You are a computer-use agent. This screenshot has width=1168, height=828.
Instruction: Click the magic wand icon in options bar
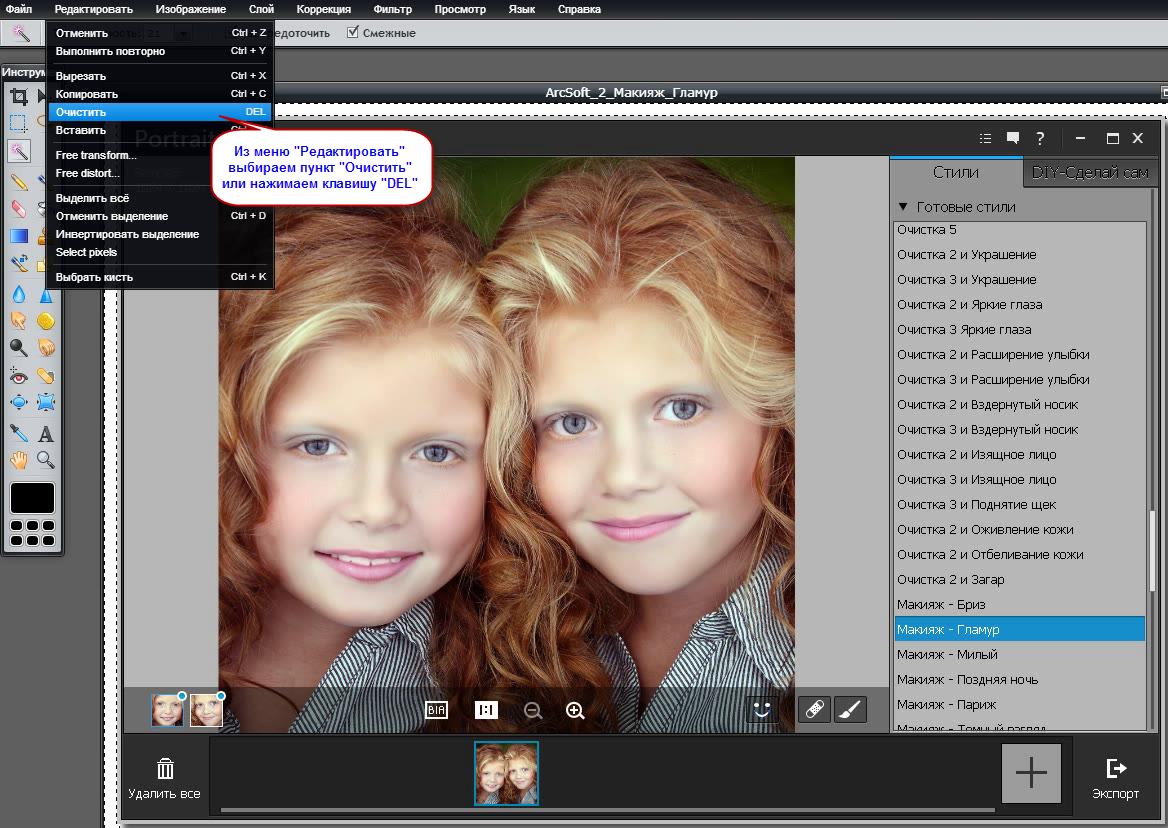pyautogui.click(x=20, y=33)
